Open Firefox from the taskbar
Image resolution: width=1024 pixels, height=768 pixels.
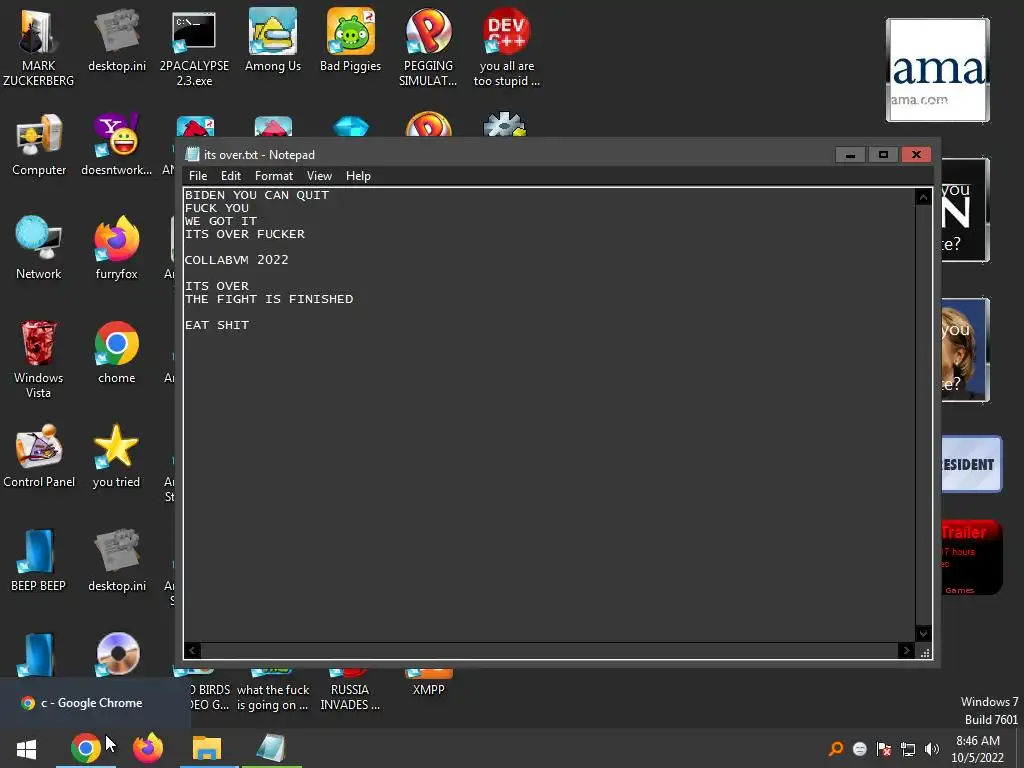pos(148,748)
